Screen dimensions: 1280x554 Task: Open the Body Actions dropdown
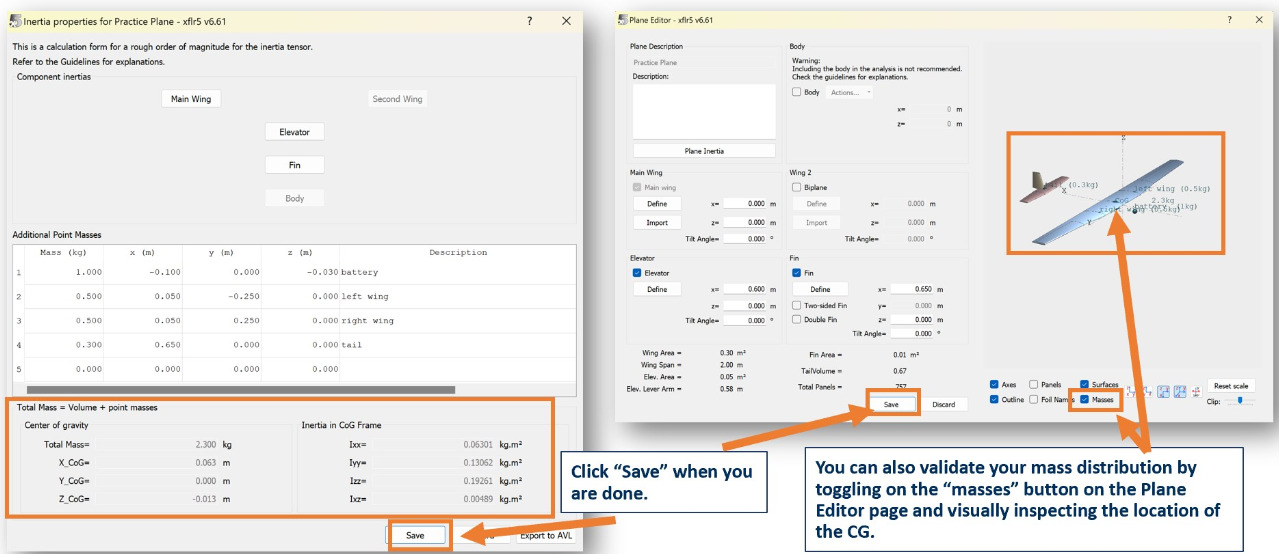850,92
